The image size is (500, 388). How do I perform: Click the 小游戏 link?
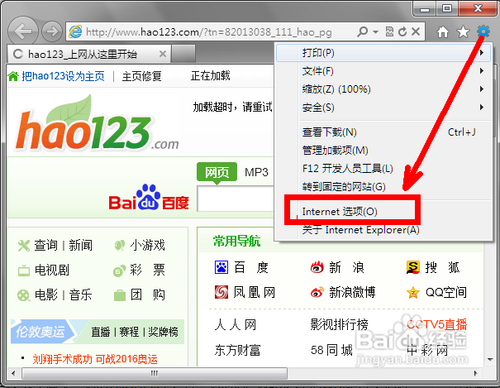(x=148, y=246)
